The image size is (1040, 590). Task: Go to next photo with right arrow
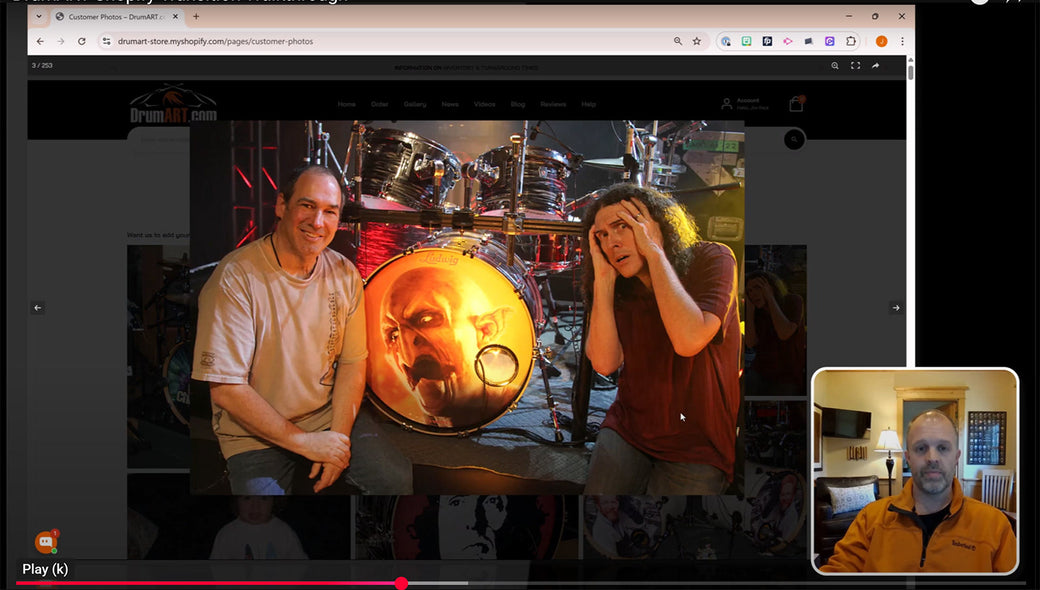click(895, 308)
